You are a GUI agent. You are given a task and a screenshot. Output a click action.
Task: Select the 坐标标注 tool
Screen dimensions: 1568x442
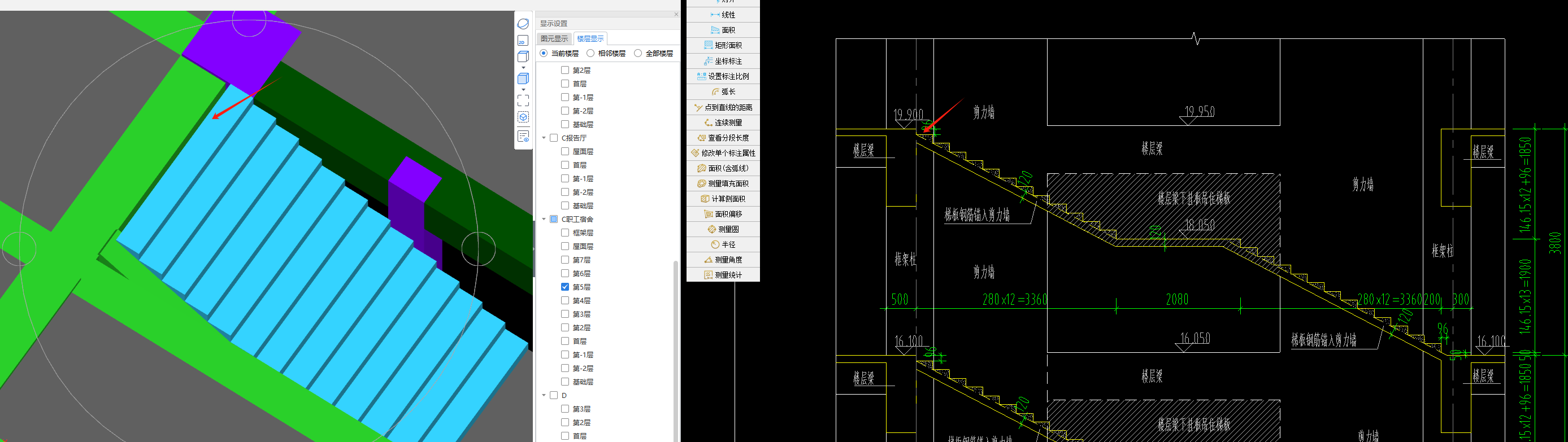pos(723,61)
